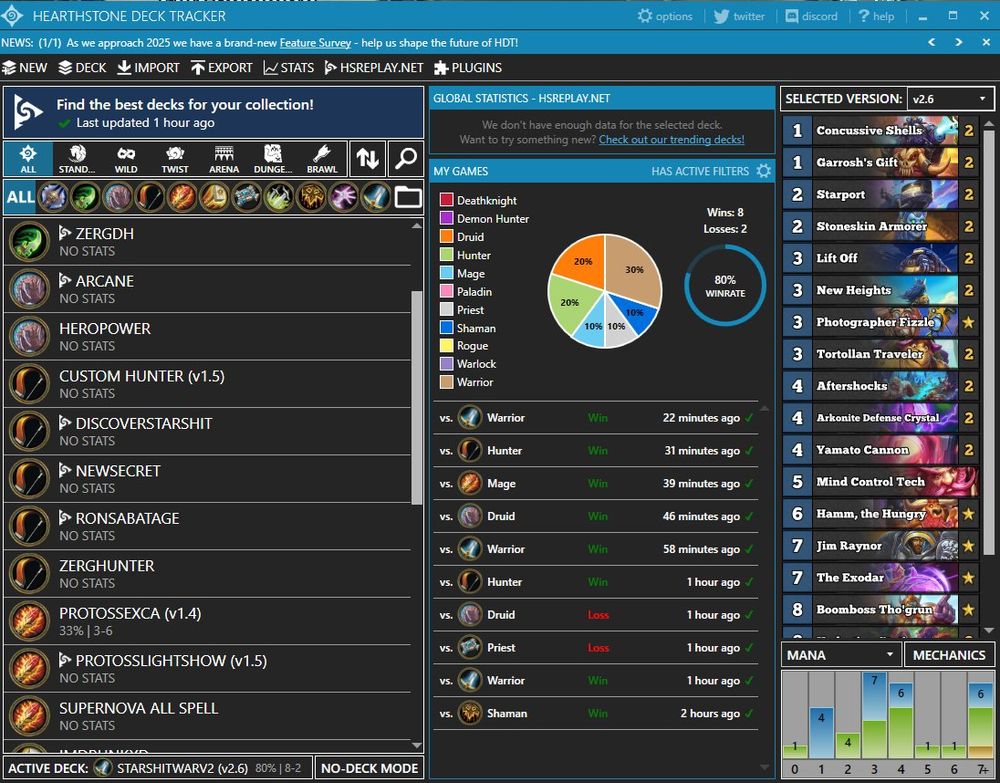Open the IMPORT menu
Screen dimensions: 1000x783
pyautogui.click(x=148, y=68)
